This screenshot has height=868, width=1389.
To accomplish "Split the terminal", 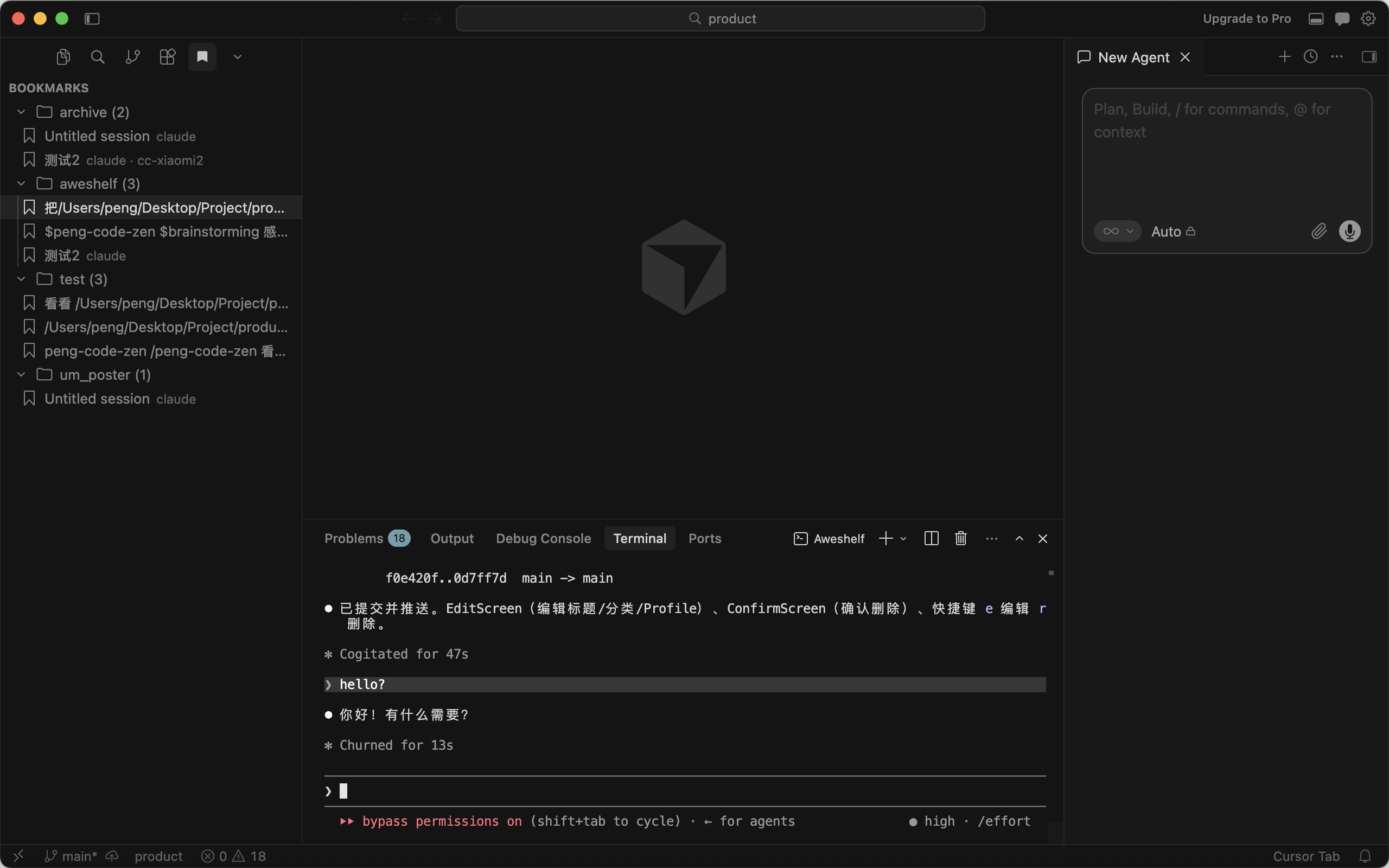I will (x=932, y=539).
